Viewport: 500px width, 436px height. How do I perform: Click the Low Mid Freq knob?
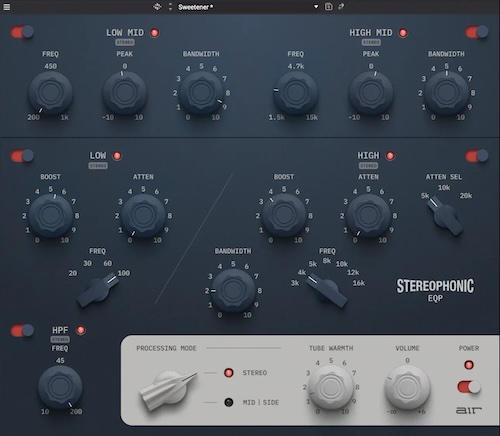(50, 93)
